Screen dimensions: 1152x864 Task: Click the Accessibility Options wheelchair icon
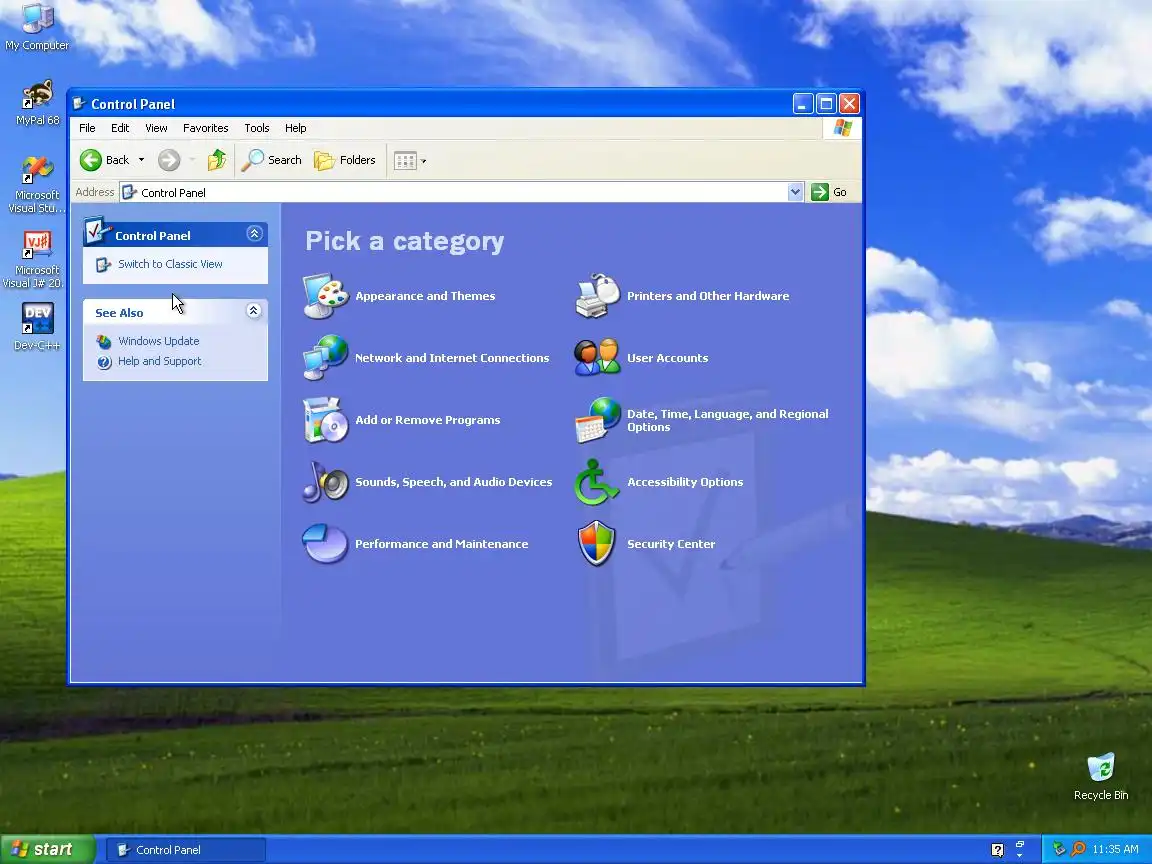pyautogui.click(x=597, y=481)
